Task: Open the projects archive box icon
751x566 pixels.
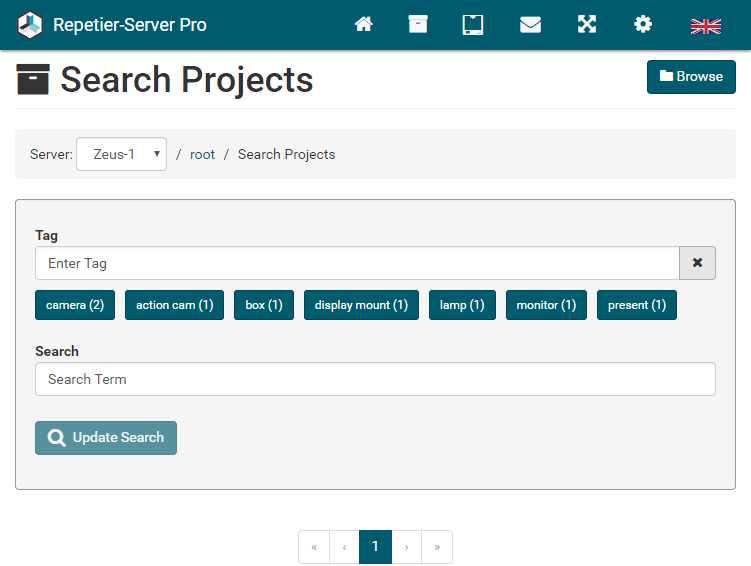Action: [418, 25]
